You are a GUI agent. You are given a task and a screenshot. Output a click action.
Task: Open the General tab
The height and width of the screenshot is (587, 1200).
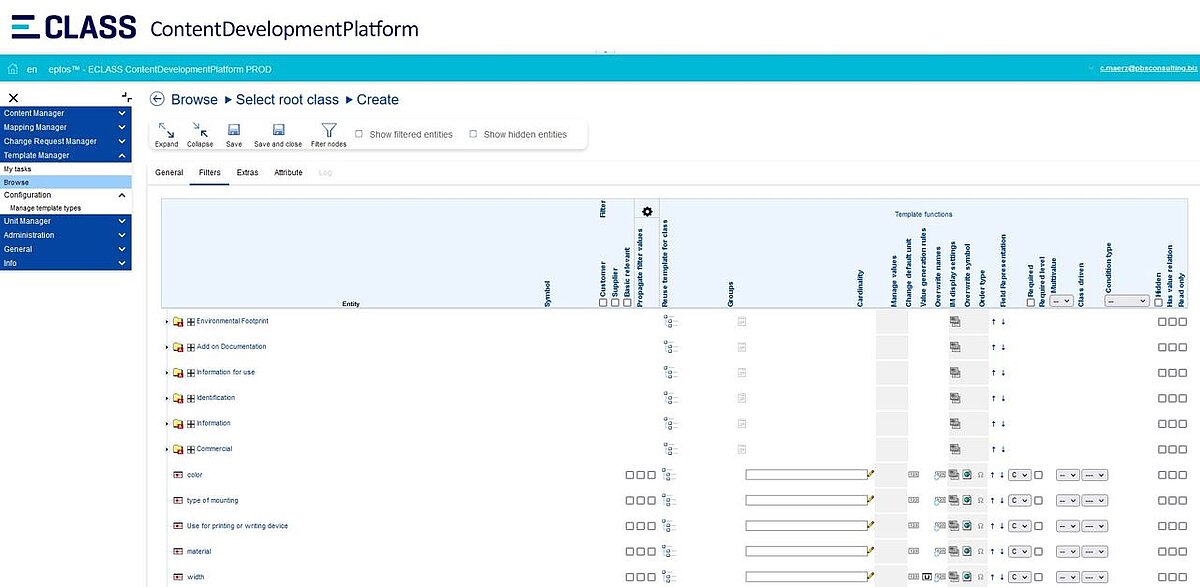click(169, 172)
